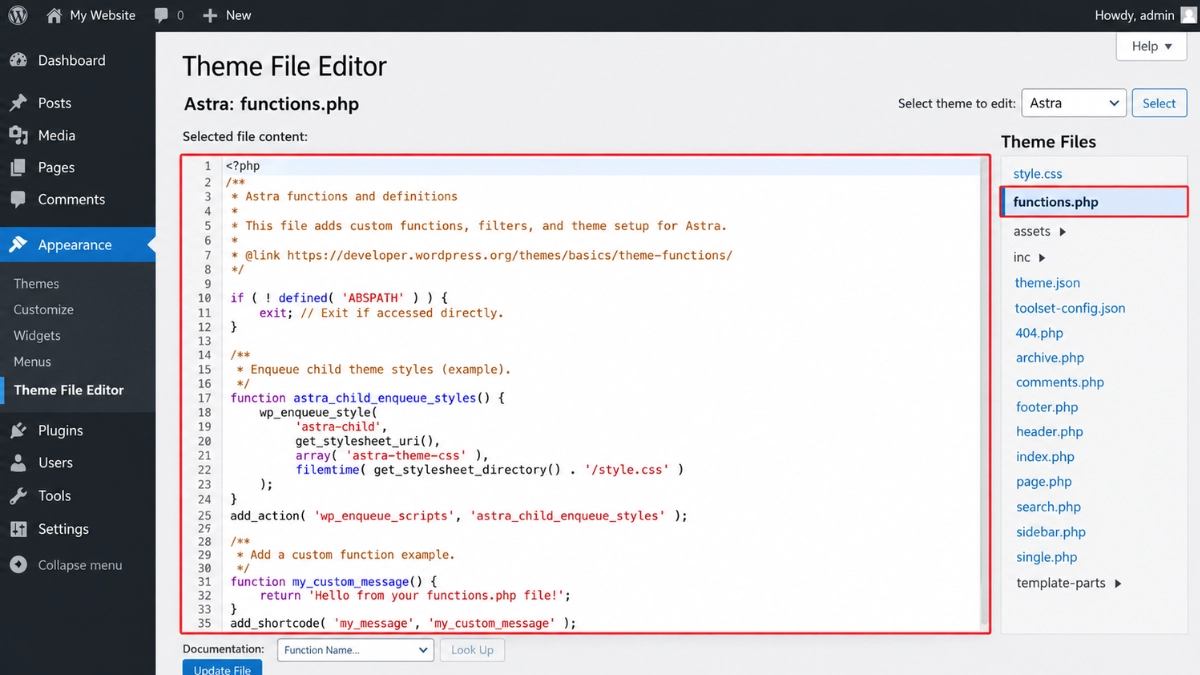Click the Posts pushpin icon
Viewport: 1200px width, 675px height.
pos(18,103)
